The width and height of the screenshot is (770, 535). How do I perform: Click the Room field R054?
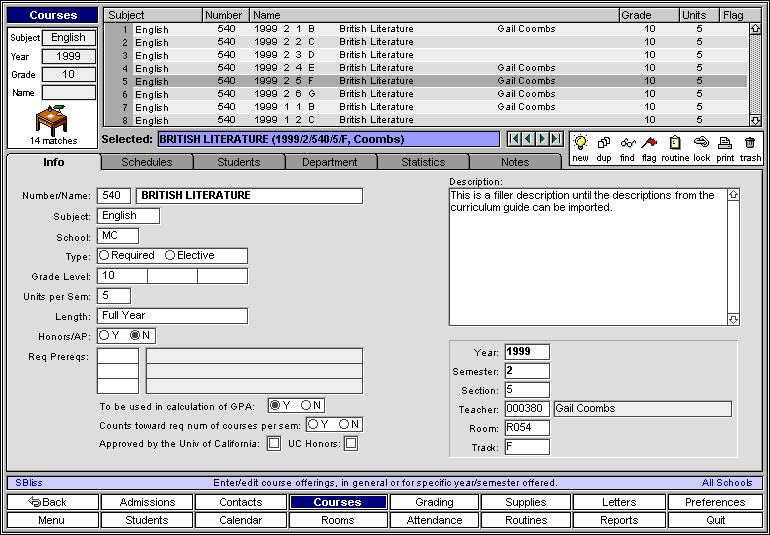tap(527, 428)
